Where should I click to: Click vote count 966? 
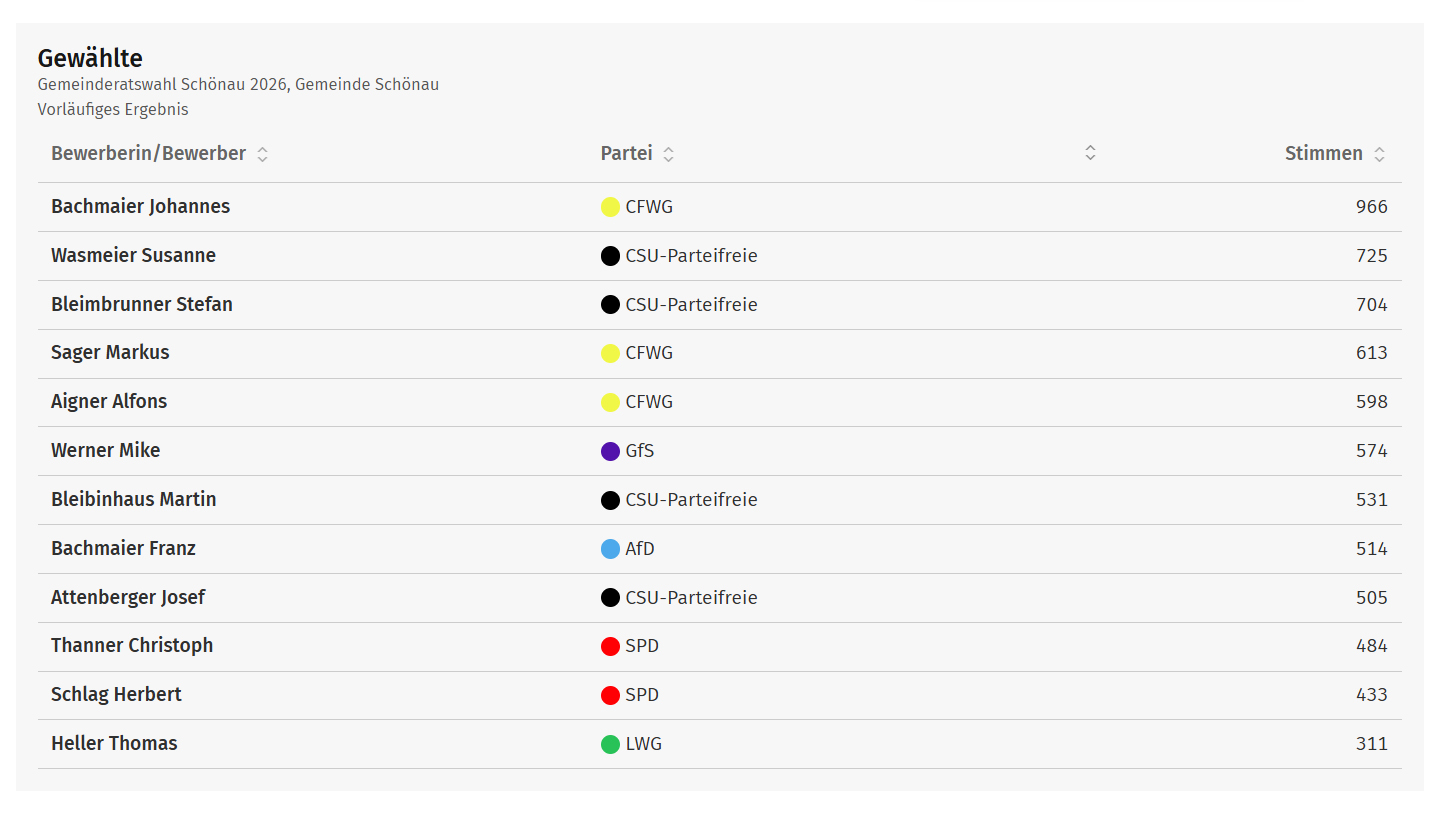click(x=1371, y=207)
